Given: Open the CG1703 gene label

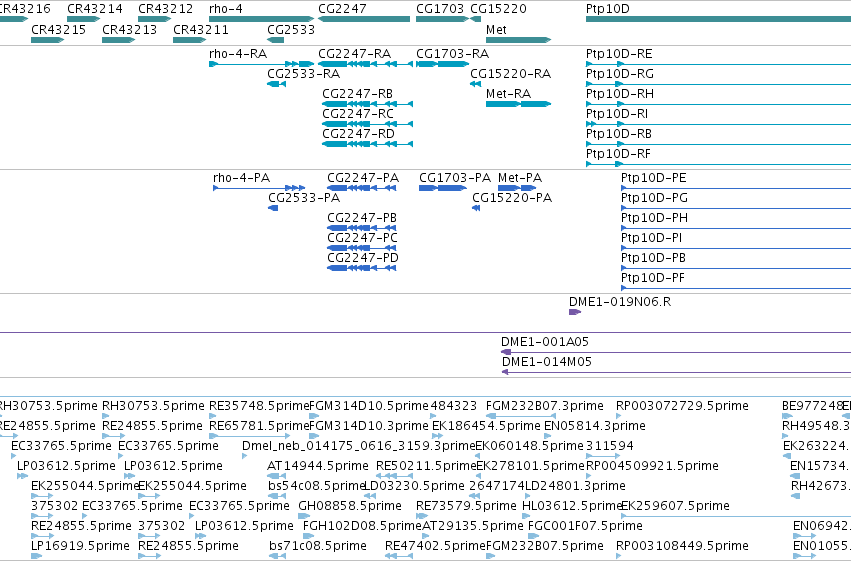Looking at the screenshot, I should pyautogui.click(x=440, y=9).
